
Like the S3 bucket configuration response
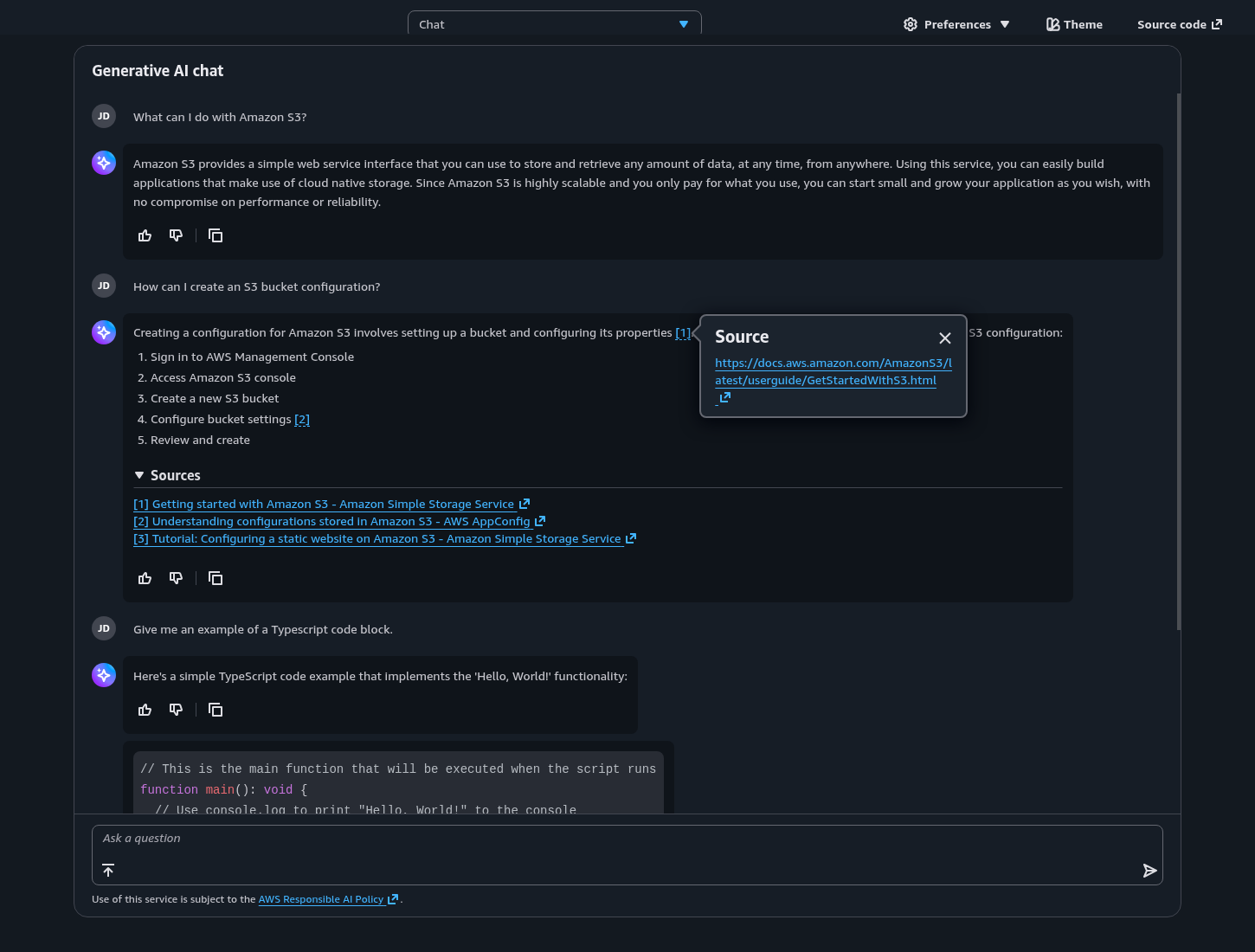(x=145, y=578)
